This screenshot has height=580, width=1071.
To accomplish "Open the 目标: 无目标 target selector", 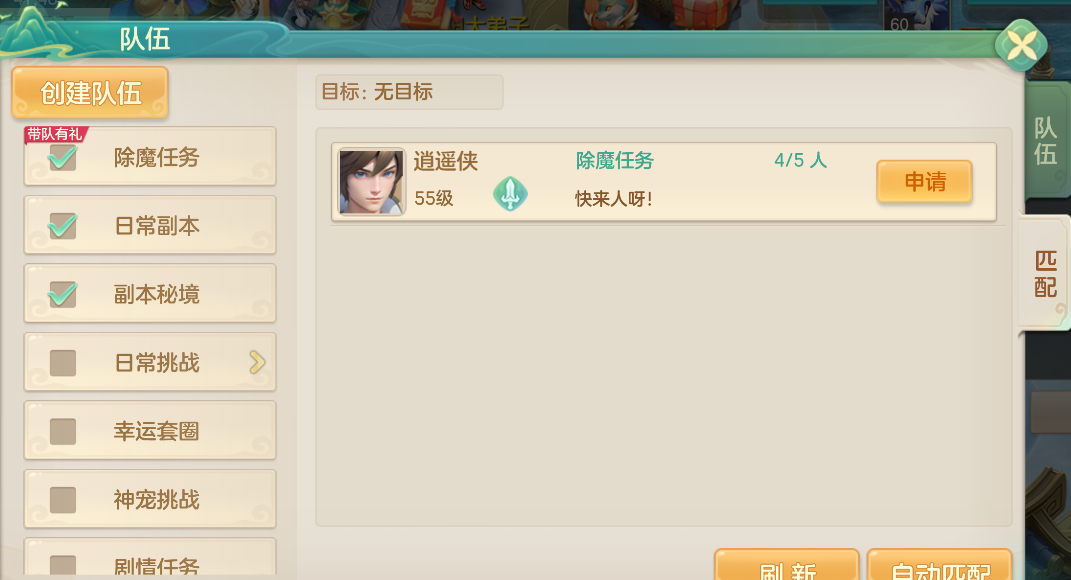I will [409, 92].
